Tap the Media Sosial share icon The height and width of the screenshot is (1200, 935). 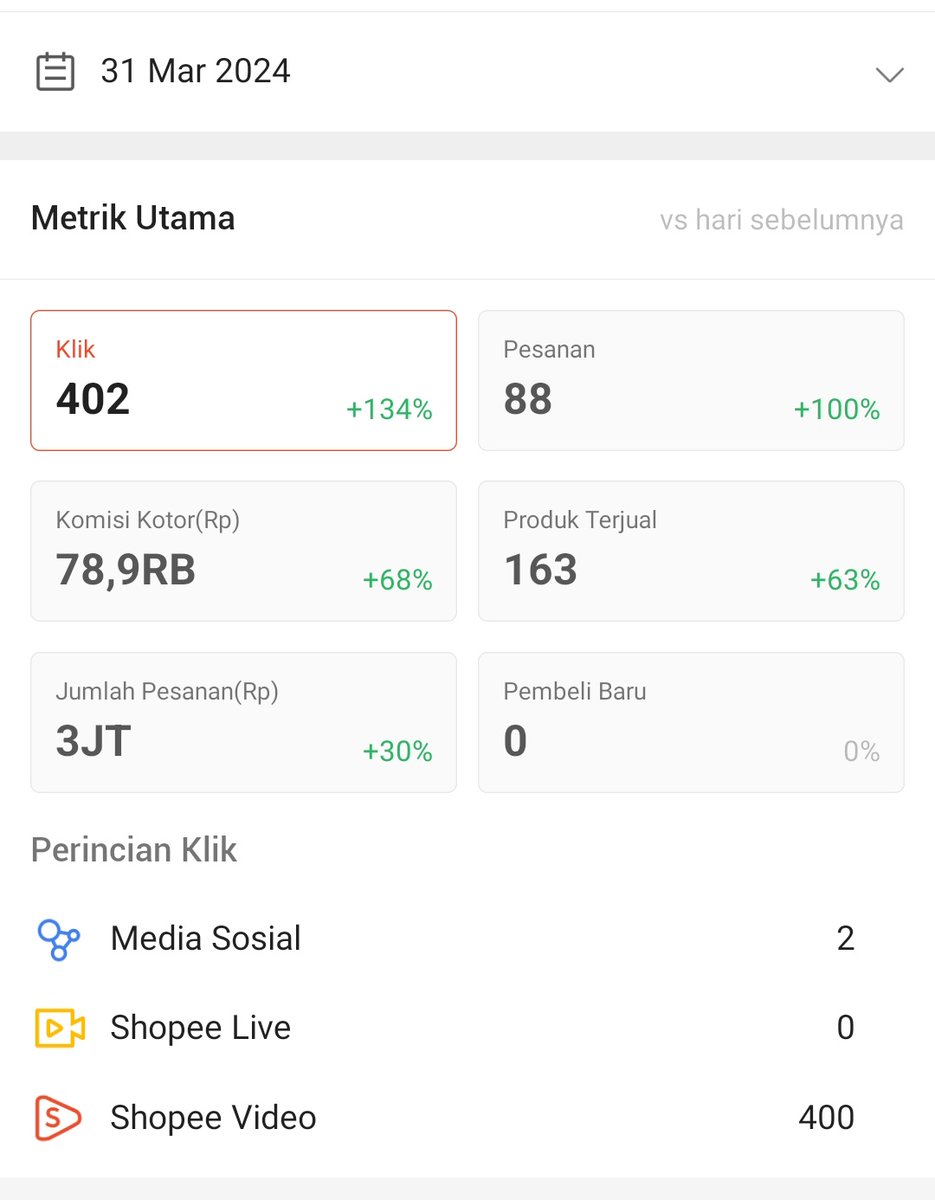click(x=59, y=939)
